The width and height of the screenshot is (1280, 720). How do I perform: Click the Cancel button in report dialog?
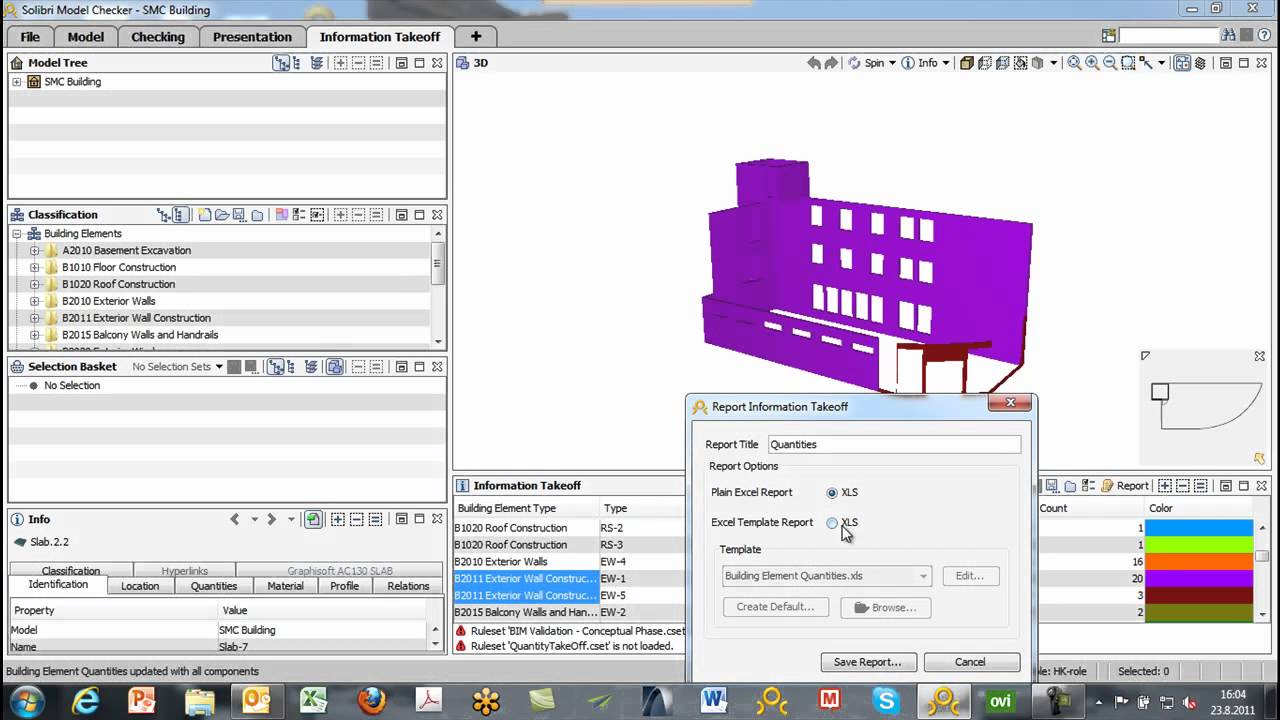tap(970, 662)
